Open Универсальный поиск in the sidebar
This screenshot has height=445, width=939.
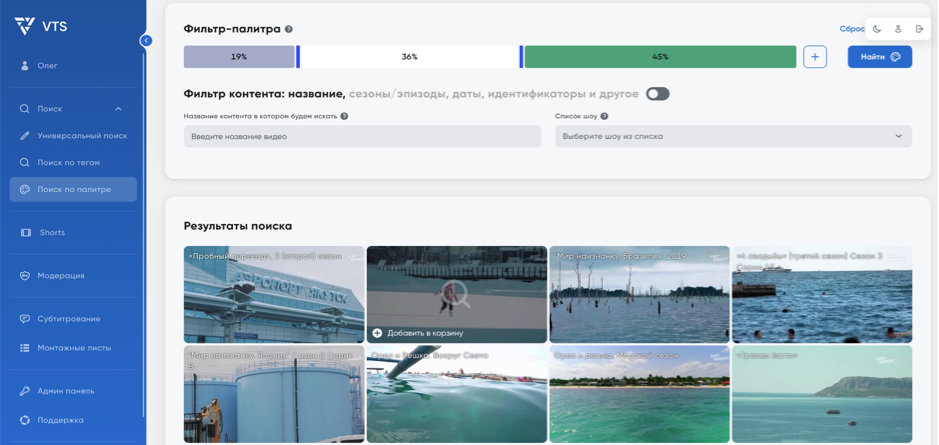pos(82,136)
